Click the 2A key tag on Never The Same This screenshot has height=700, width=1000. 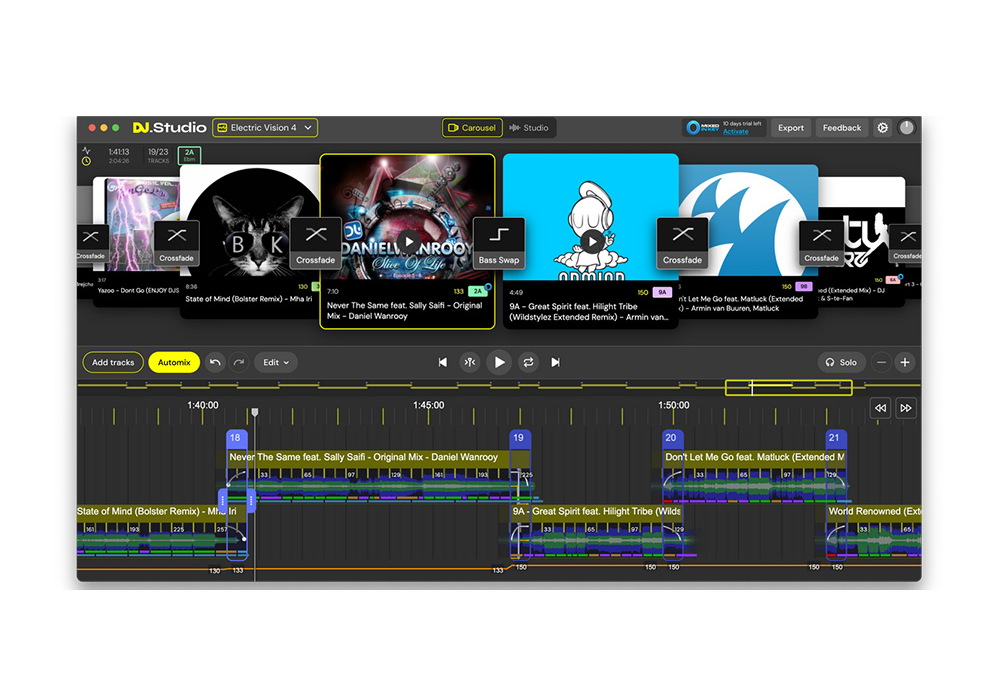click(x=477, y=291)
